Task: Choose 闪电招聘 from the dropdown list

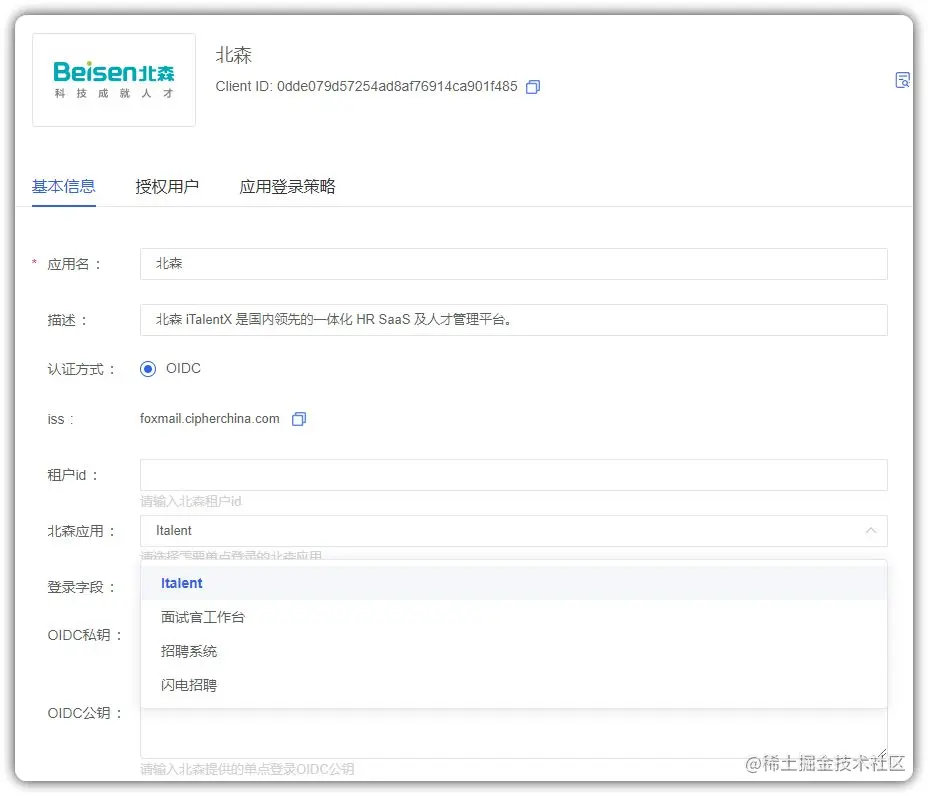Action: pos(513,685)
